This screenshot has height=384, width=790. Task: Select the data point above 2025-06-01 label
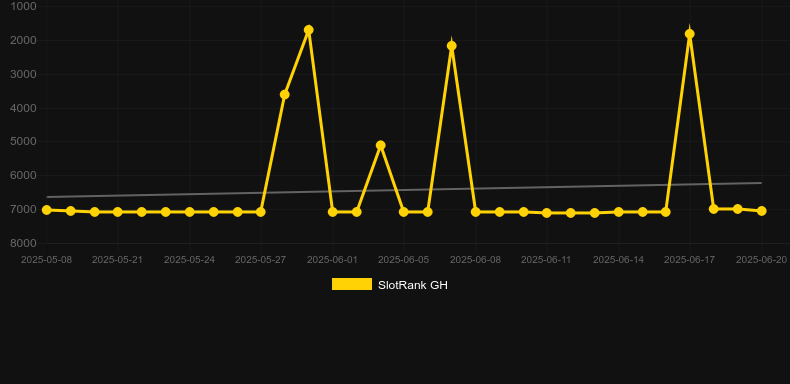pyautogui.click(x=333, y=212)
